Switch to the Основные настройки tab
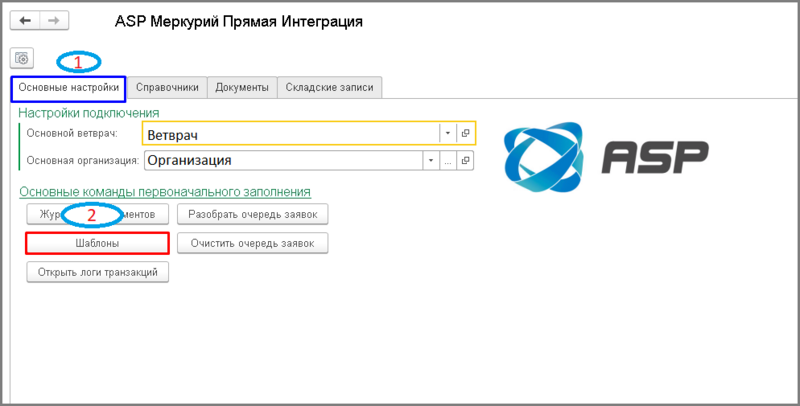This screenshot has height=406, width=800. (69, 88)
